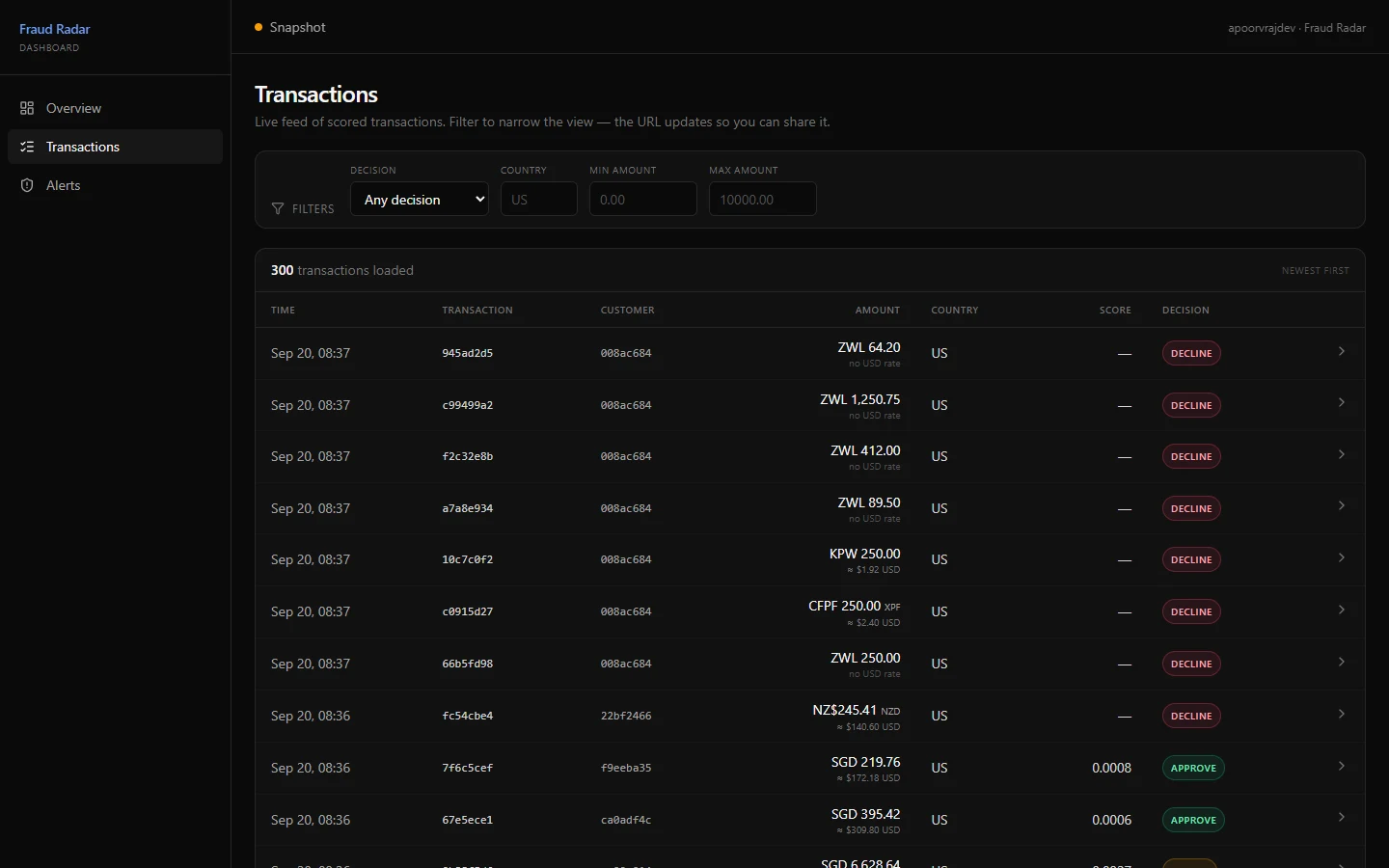Click the Overview grid icon in sidebar

(27, 108)
